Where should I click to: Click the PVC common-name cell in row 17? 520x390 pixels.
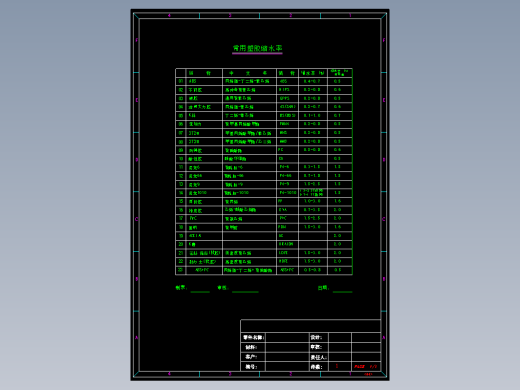pos(204,218)
